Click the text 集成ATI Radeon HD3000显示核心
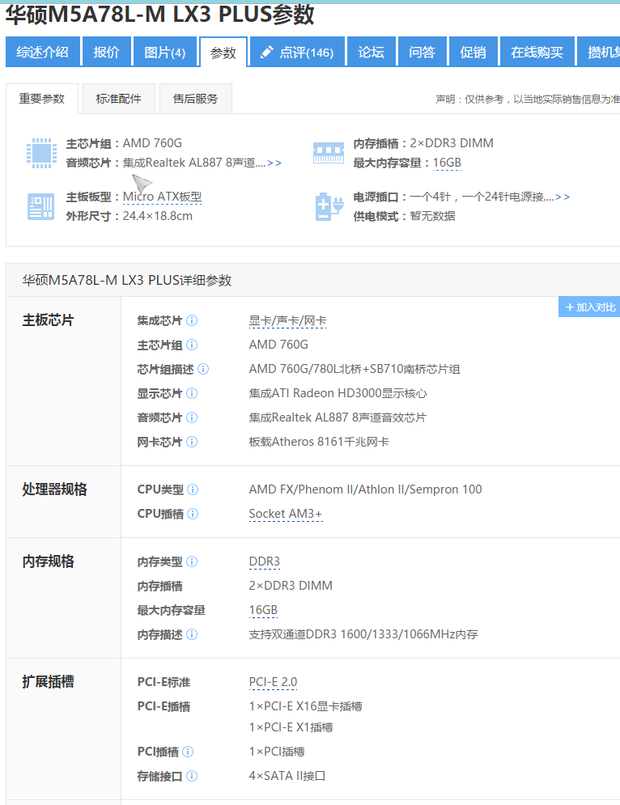Image resolution: width=620 pixels, height=805 pixels. pyautogui.click(x=338, y=394)
